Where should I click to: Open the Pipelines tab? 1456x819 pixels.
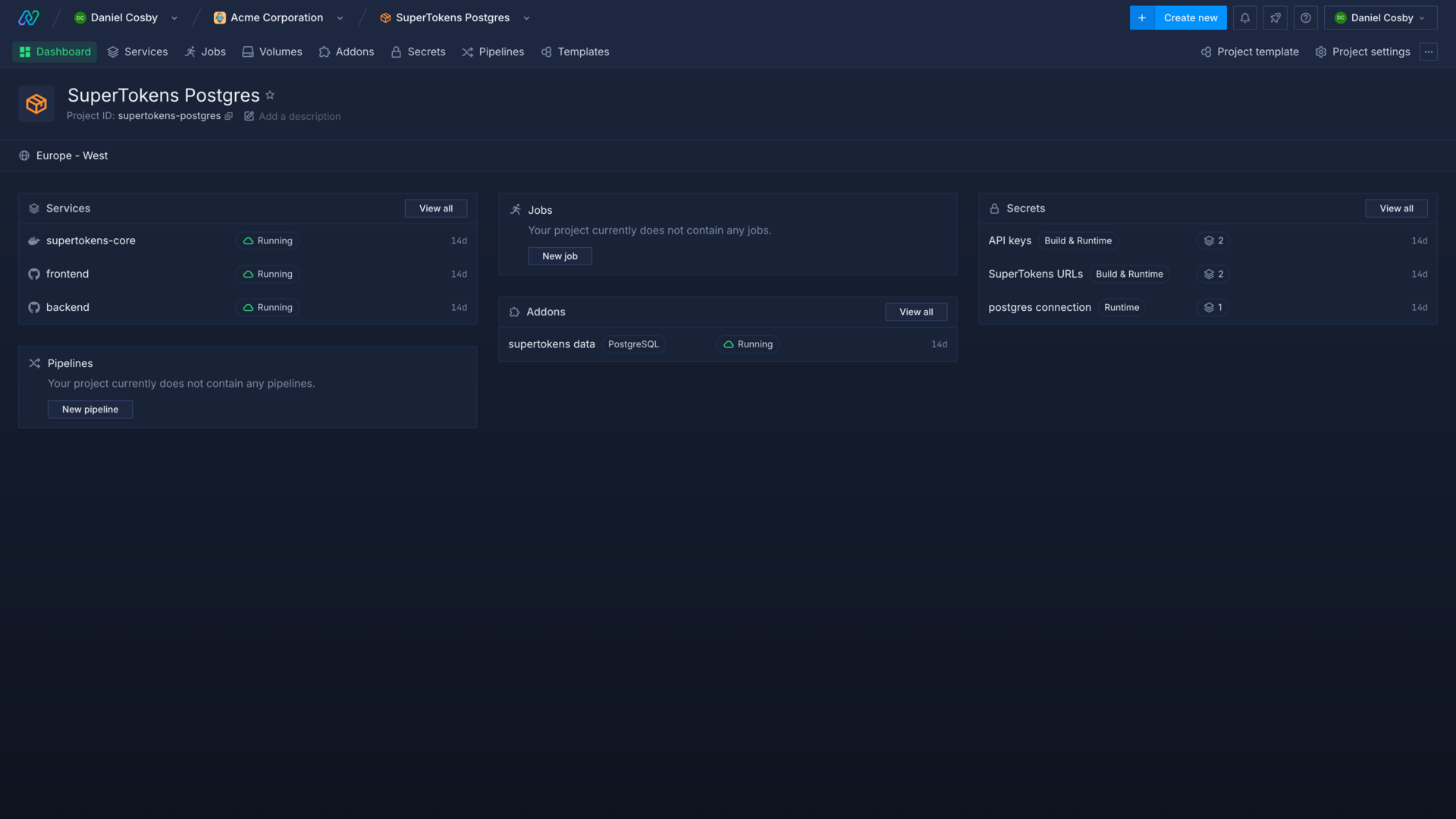coord(493,52)
